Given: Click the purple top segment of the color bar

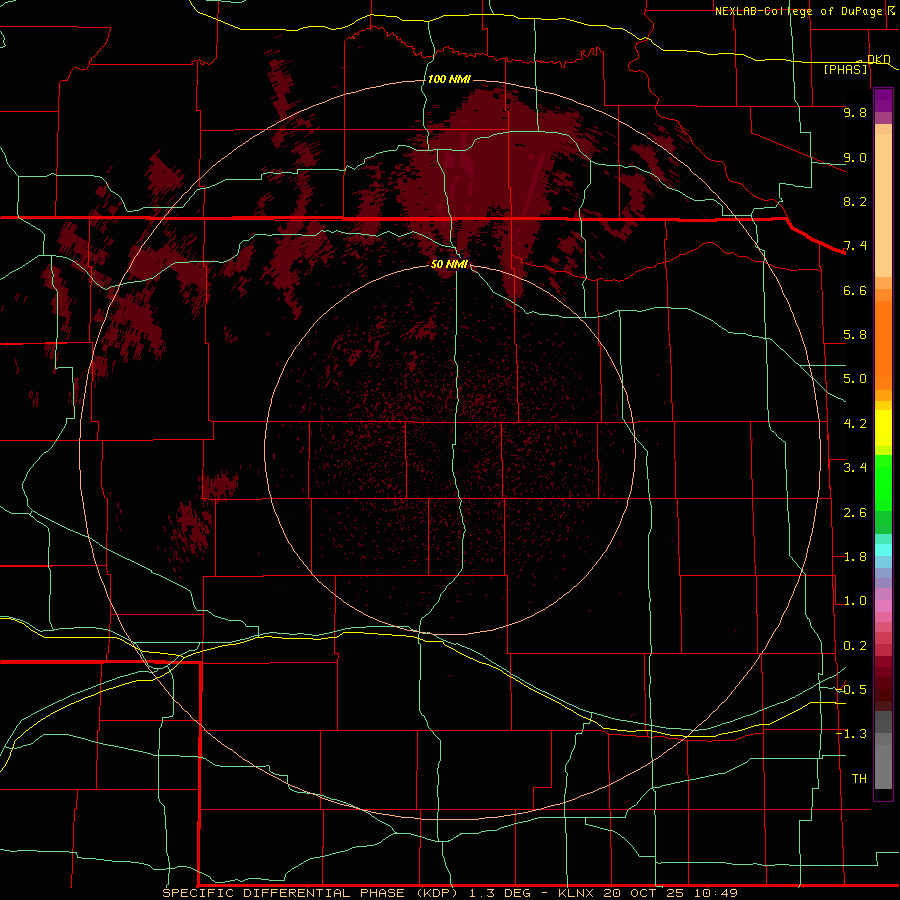Looking at the screenshot, I should [x=883, y=100].
